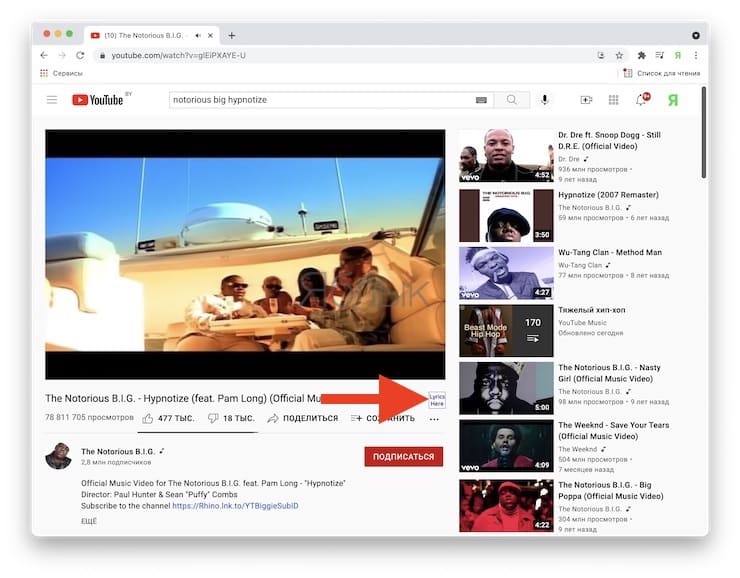Share the video via Поделиться
This screenshot has height=578, width=740.
303,418
